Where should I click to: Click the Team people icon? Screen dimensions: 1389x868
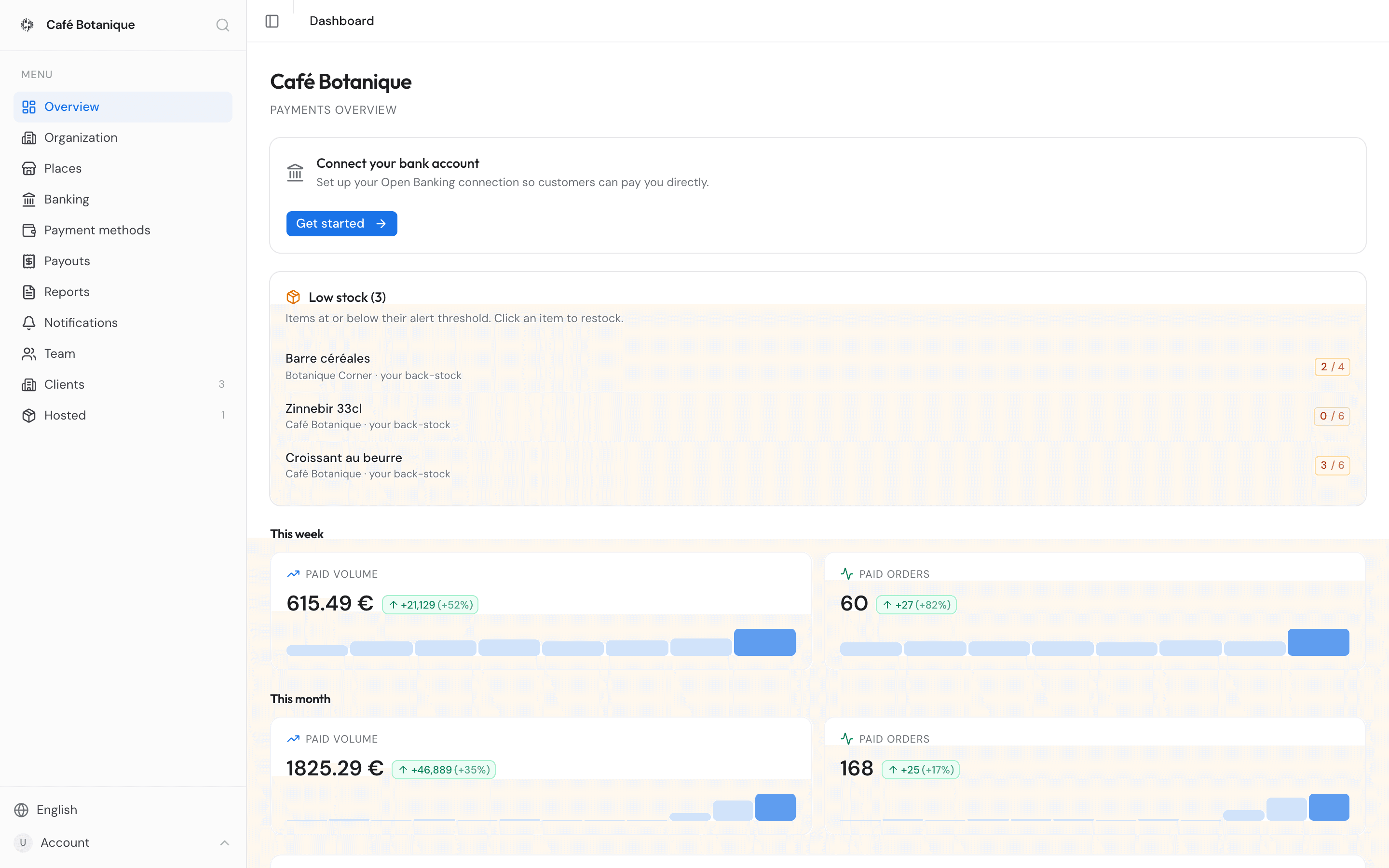pos(29,353)
